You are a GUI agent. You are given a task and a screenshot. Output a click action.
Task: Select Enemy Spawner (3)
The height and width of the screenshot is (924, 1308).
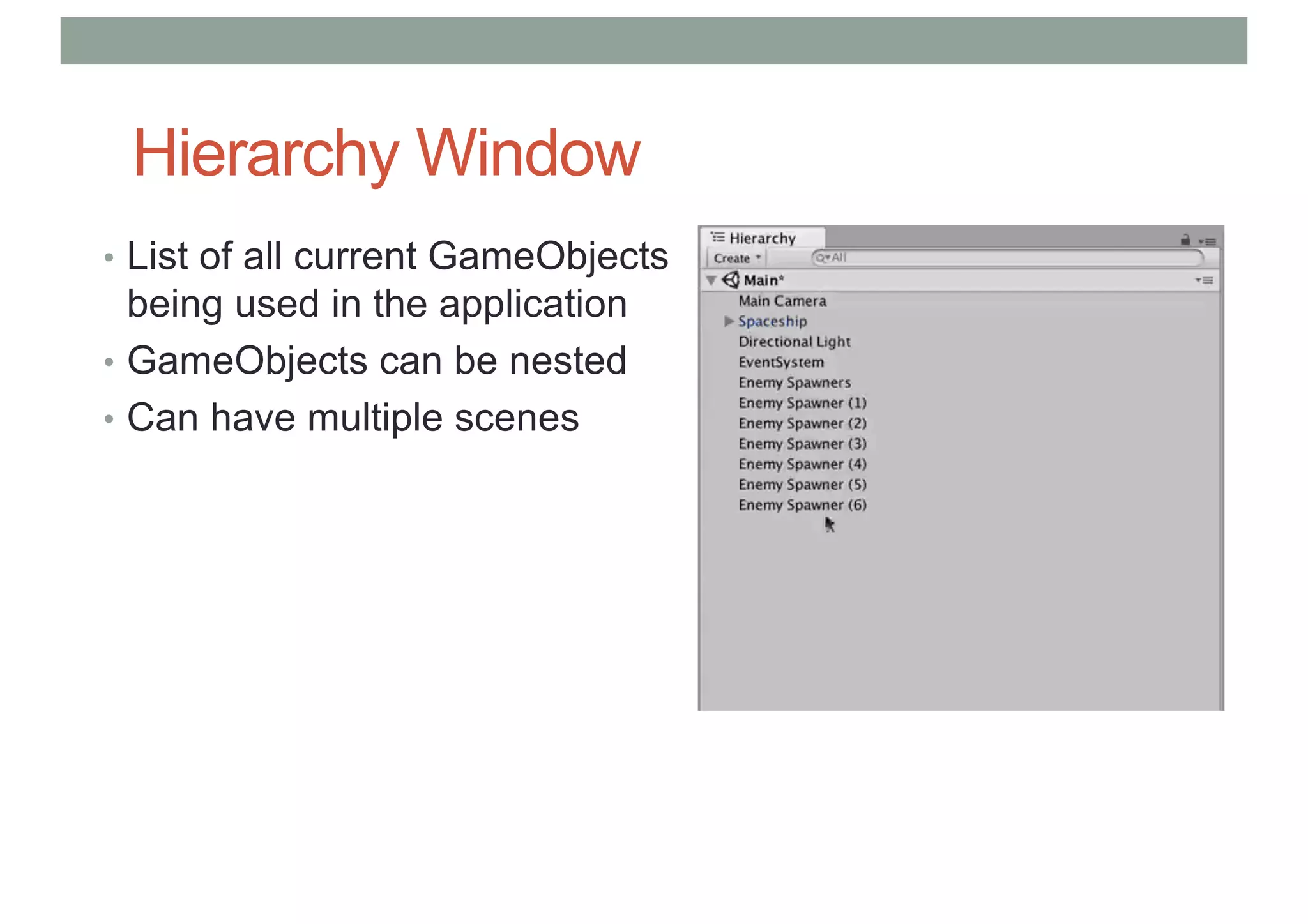tap(802, 444)
